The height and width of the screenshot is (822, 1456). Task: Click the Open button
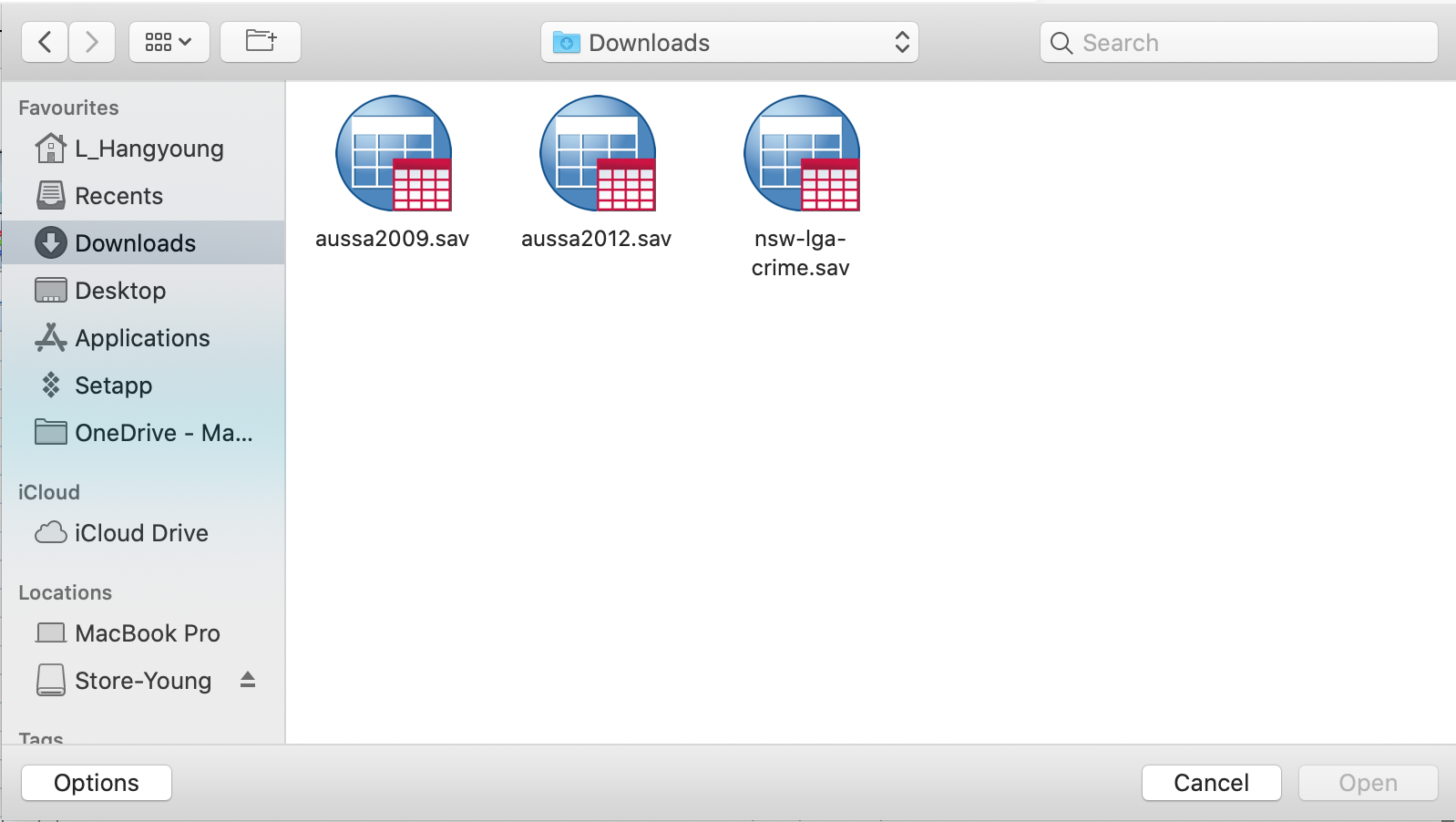[1369, 783]
